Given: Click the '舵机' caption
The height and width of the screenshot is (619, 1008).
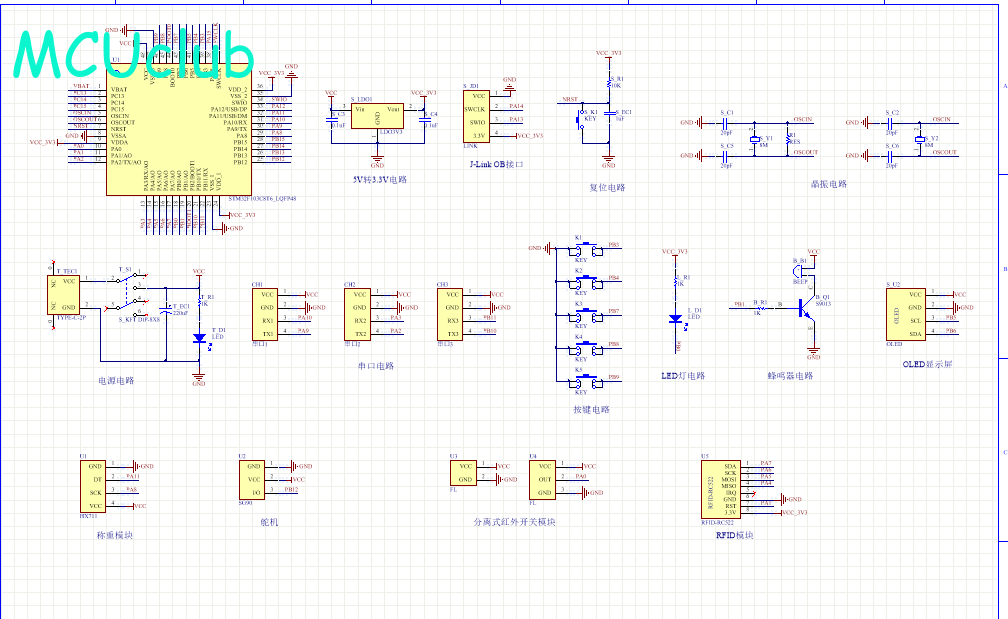Looking at the screenshot, I should tap(269, 523).
